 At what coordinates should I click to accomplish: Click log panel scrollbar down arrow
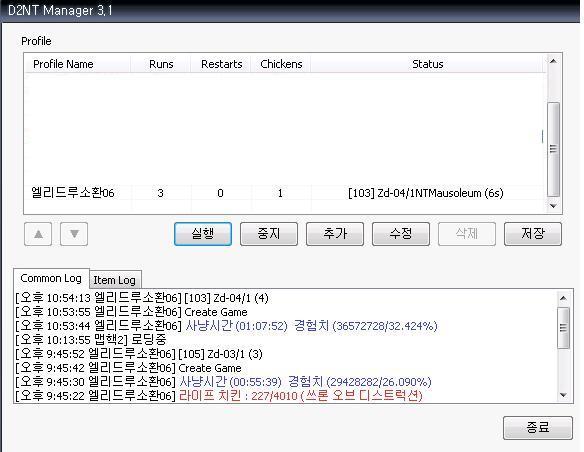coord(564,395)
